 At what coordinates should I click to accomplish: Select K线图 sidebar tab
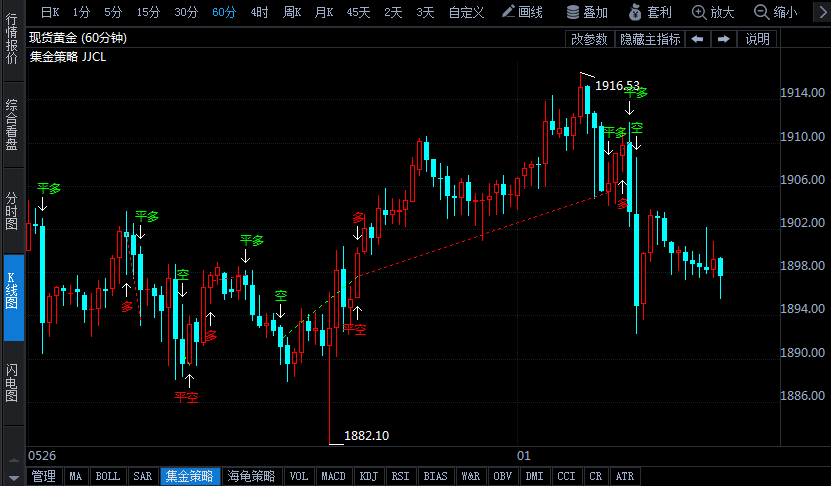click(x=14, y=297)
